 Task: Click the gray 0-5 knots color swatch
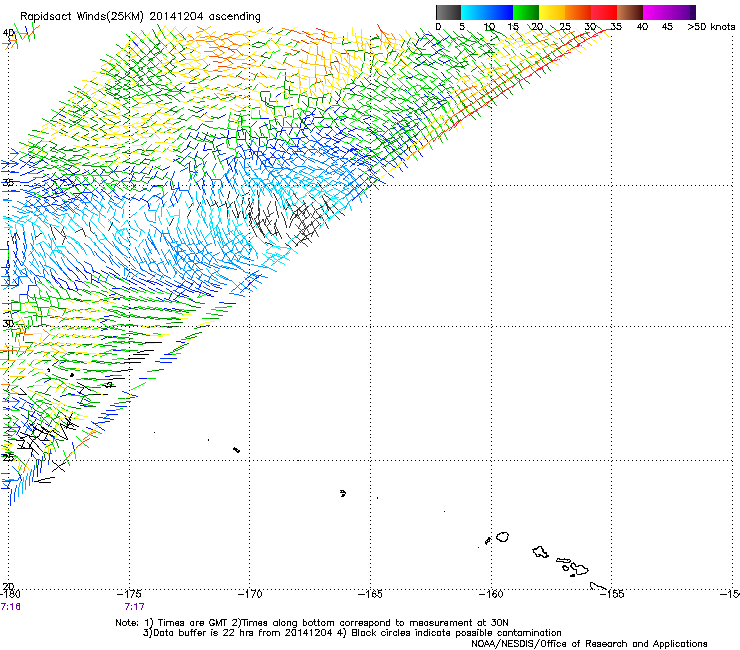(x=448, y=12)
